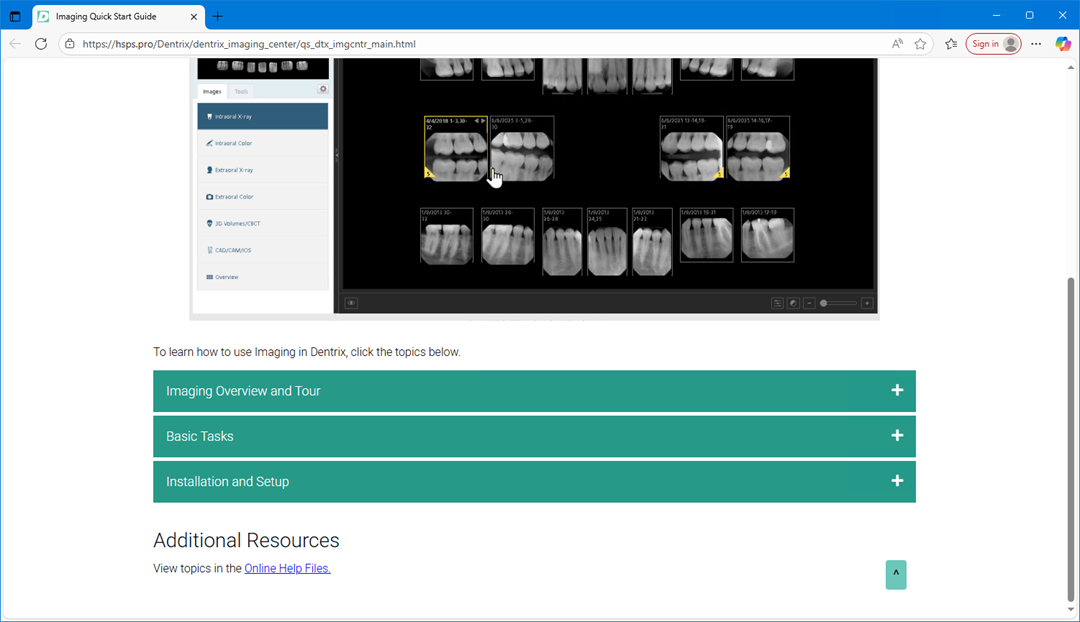Select the 6/6/2025 12-14,19-21 bitewing
Viewport: 1080px width, 622px height.
692,148
